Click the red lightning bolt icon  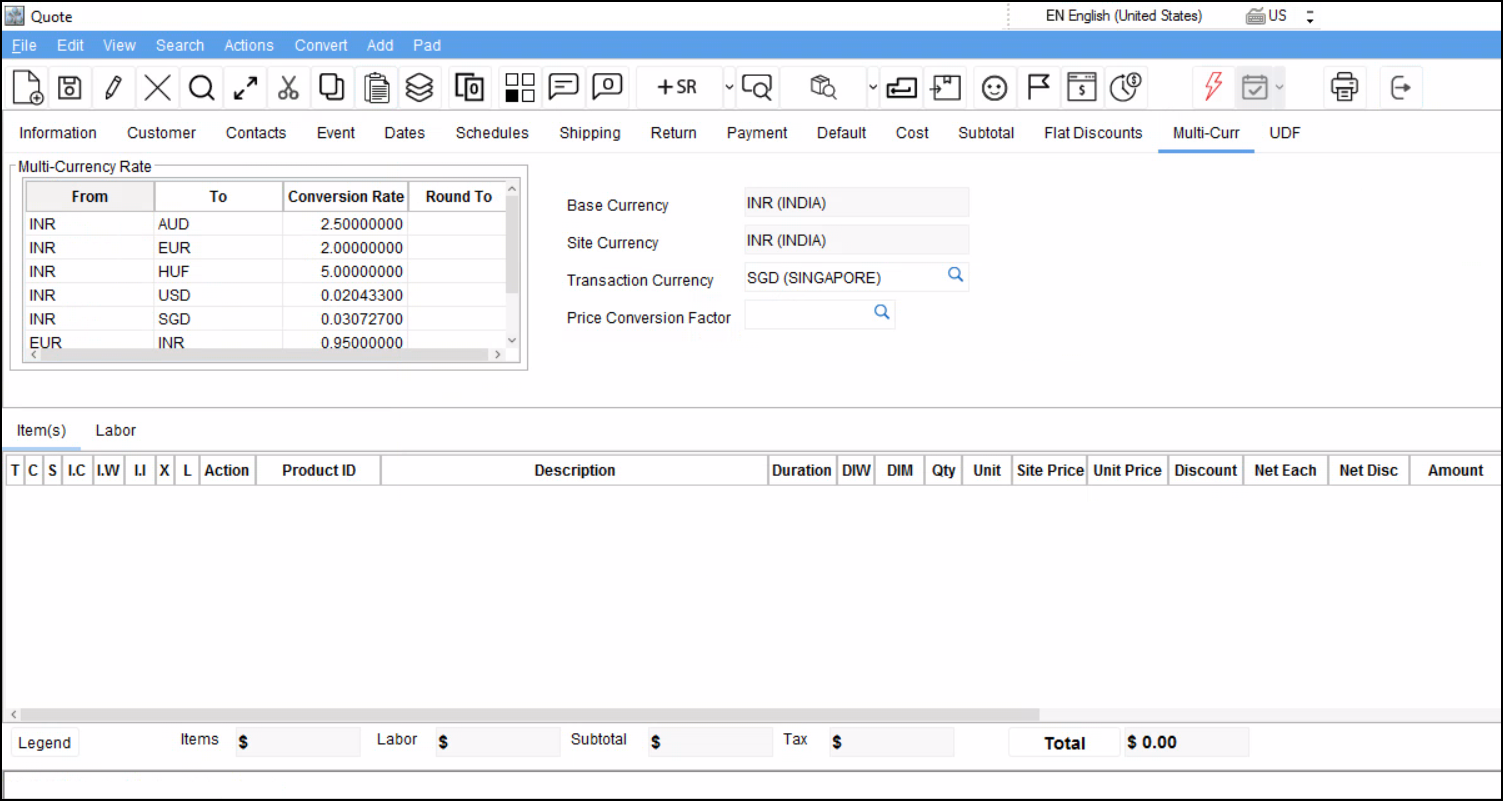click(1213, 88)
